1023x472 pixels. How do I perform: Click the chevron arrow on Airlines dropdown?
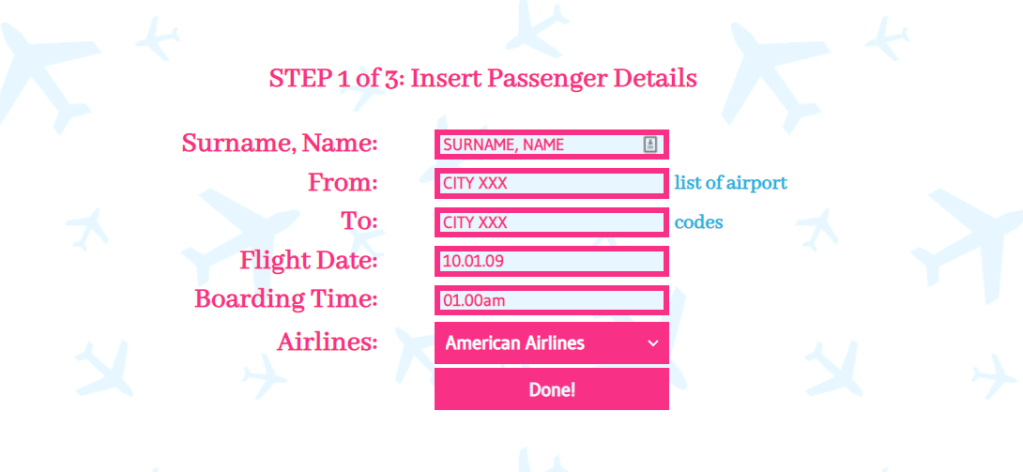(653, 343)
